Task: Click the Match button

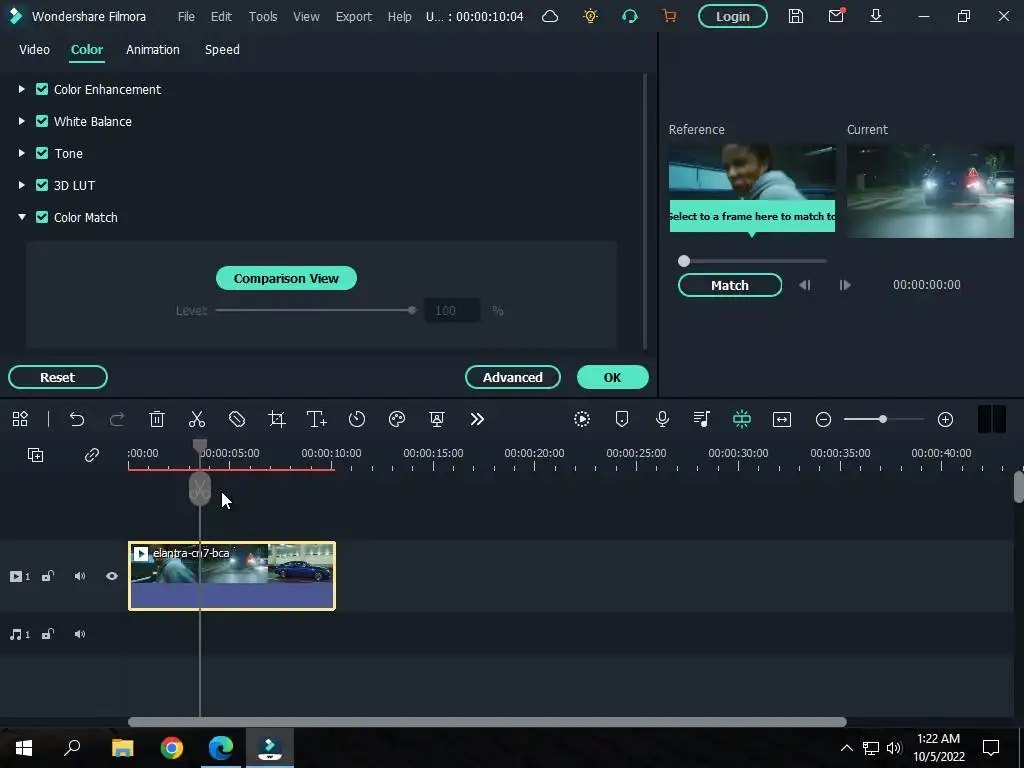Action: coord(729,285)
